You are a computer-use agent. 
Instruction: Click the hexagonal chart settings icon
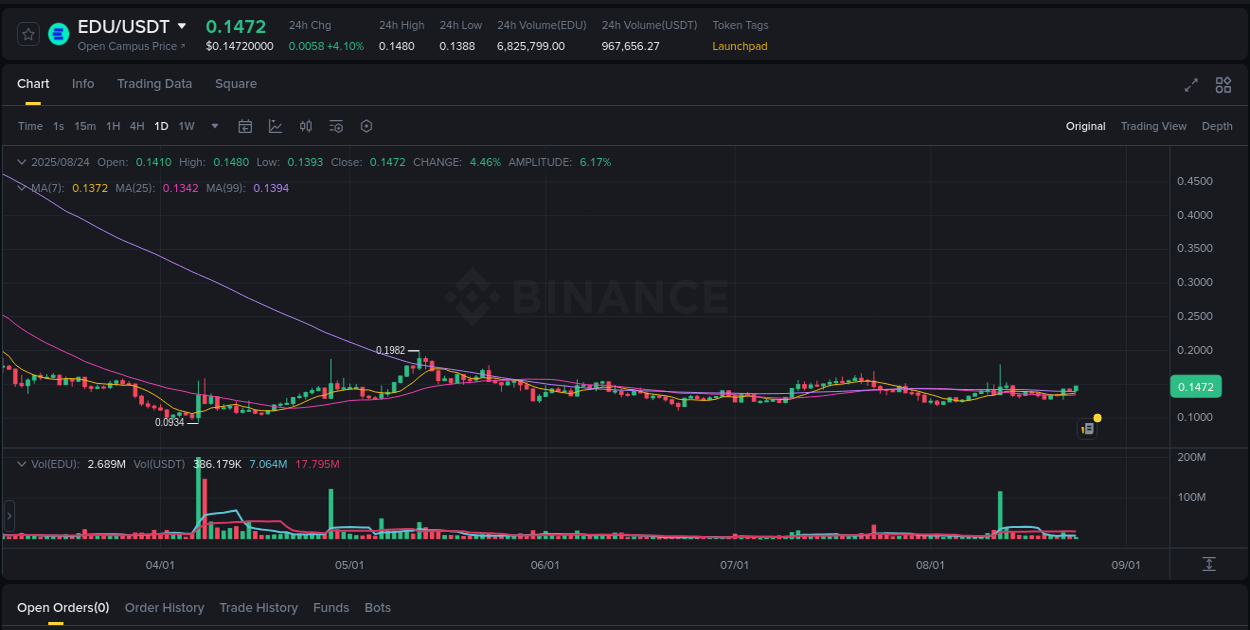coord(366,126)
